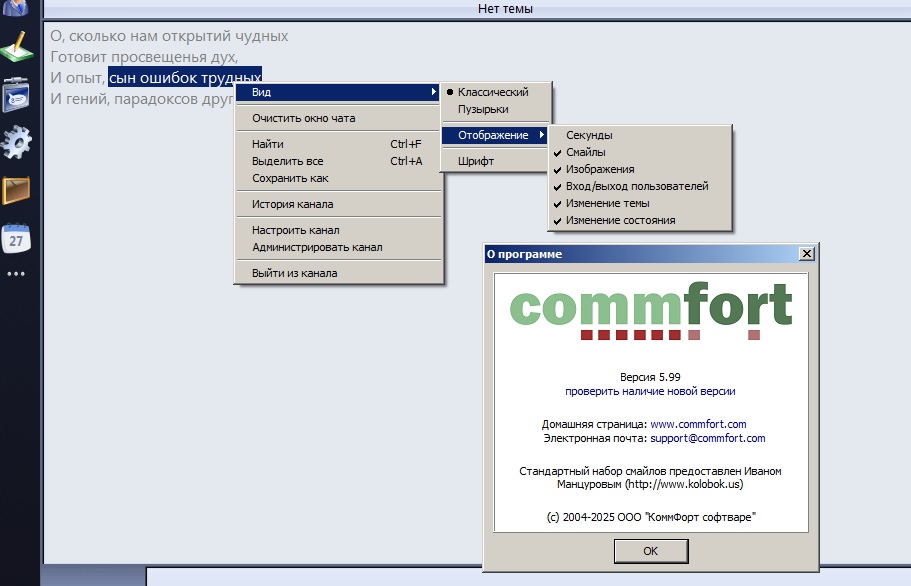Click the brown folder icon in sidebar
This screenshot has height=586, width=911.
pos(17,190)
